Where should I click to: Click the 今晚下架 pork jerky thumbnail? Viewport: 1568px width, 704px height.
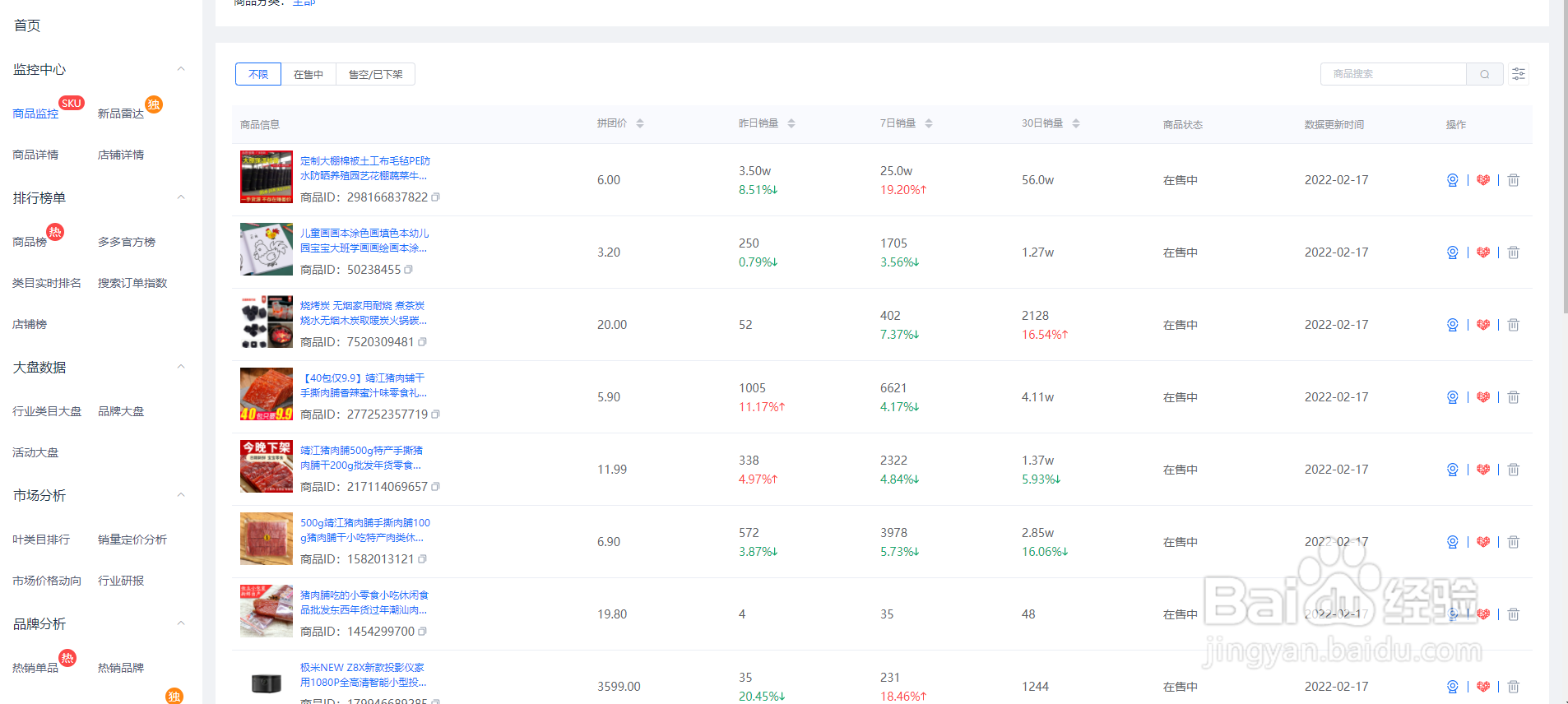pos(267,466)
